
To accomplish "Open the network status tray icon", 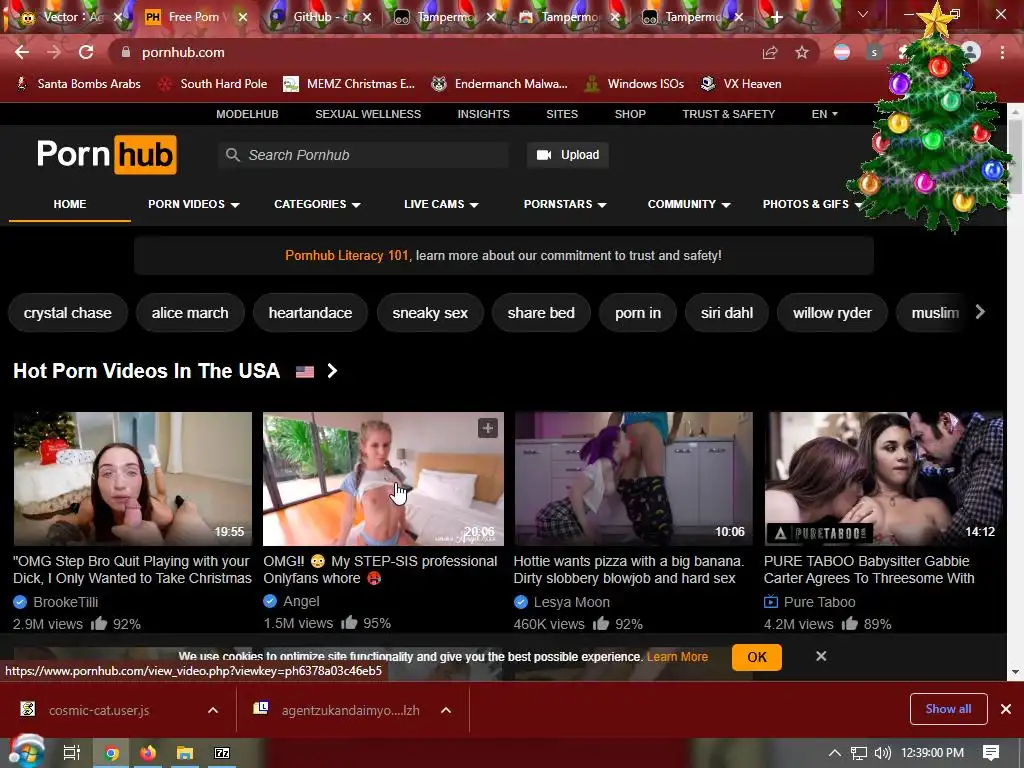I will coord(859,753).
